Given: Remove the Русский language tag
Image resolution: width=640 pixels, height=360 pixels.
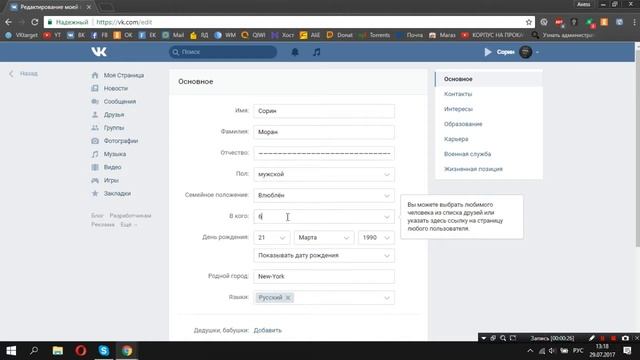Looking at the screenshot, I should pos(288,298).
